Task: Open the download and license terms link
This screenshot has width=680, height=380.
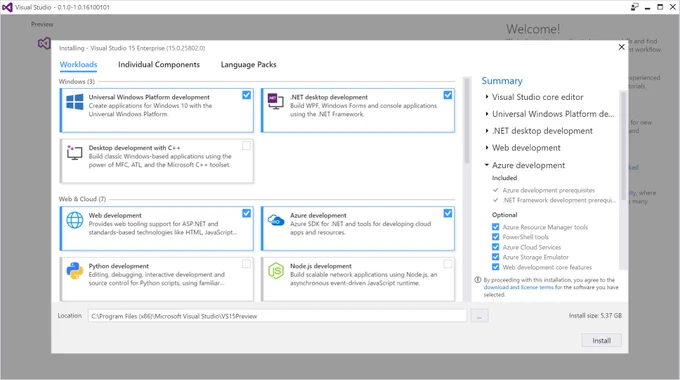Action: 518,287
